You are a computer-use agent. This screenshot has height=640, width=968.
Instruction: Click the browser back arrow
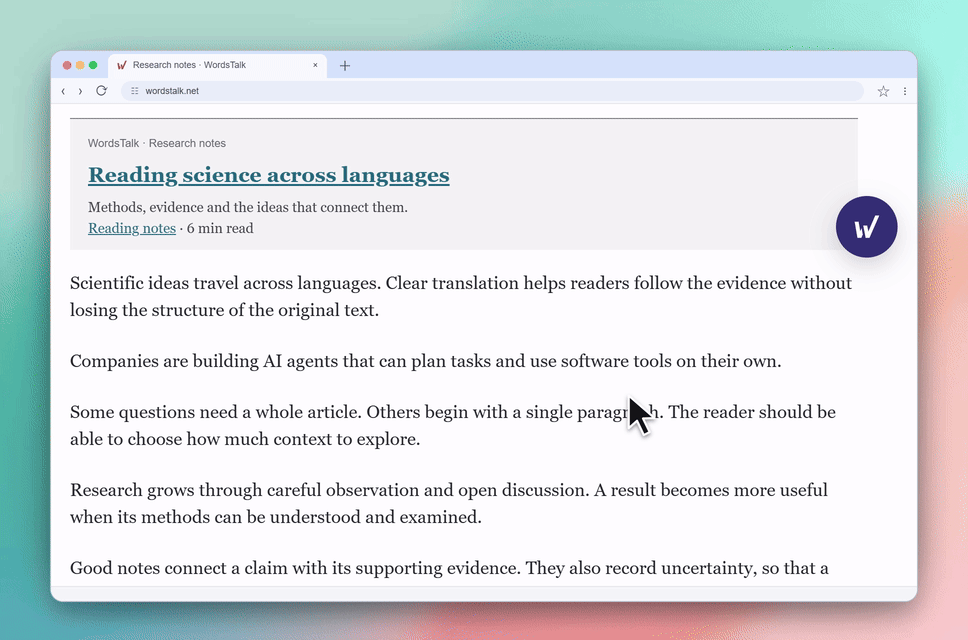click(x=63, y=91)
